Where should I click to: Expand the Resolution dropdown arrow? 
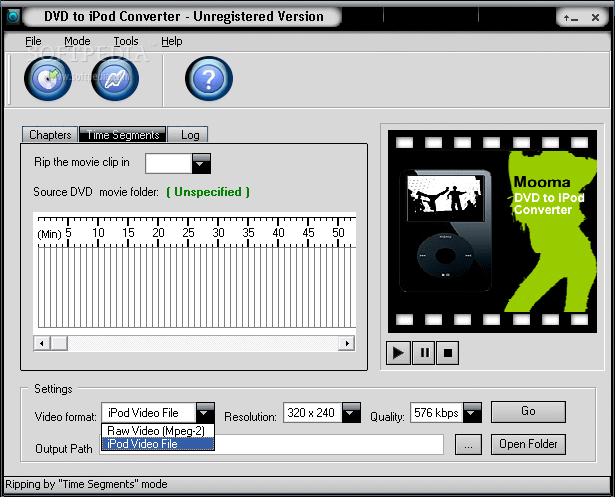coord(351,413)
